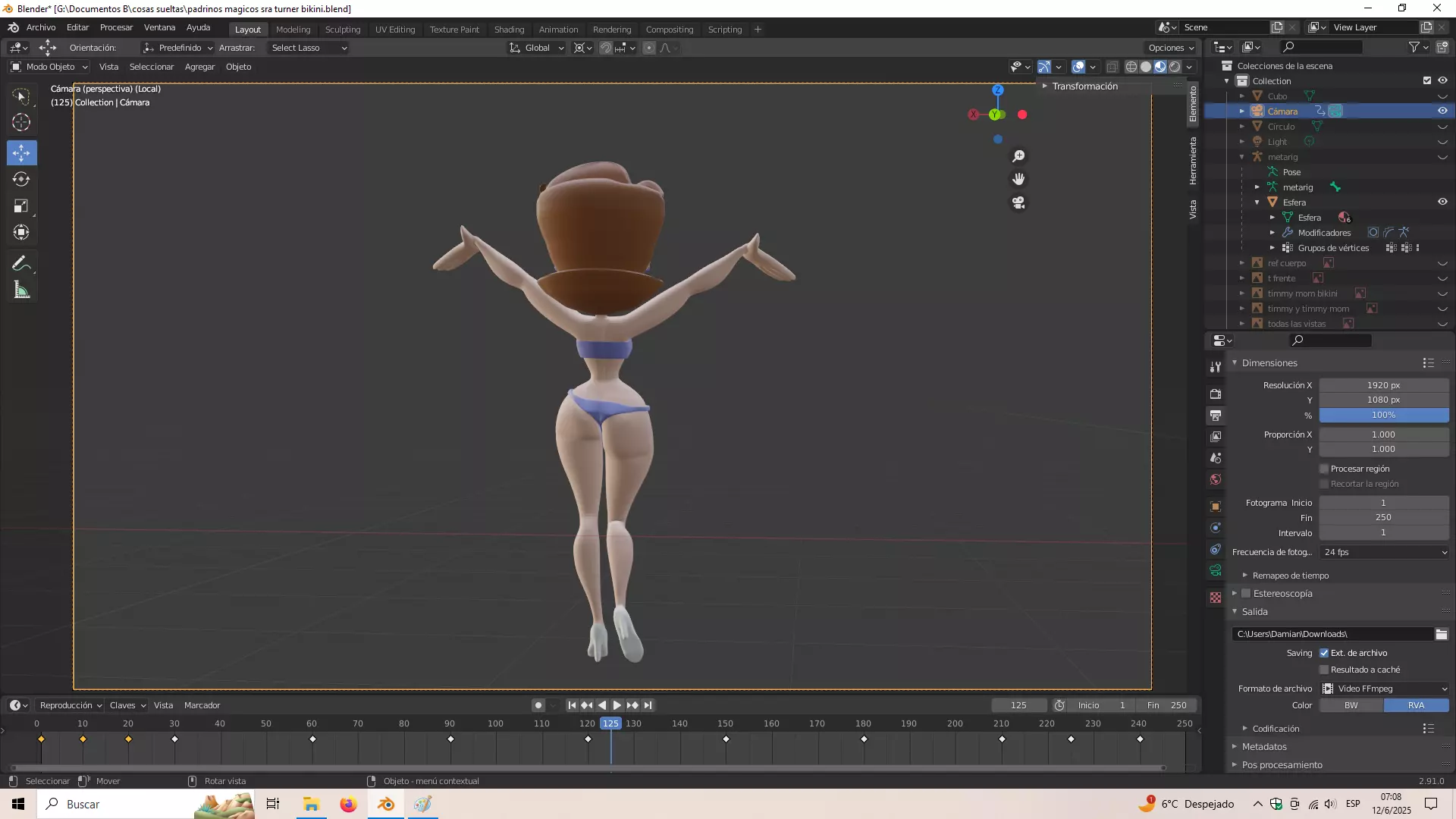The height and width of the screenshot is (819, 1456).
Task: Open the Video FFmpeg file format dropdown
Action: tap(1384, 689)
